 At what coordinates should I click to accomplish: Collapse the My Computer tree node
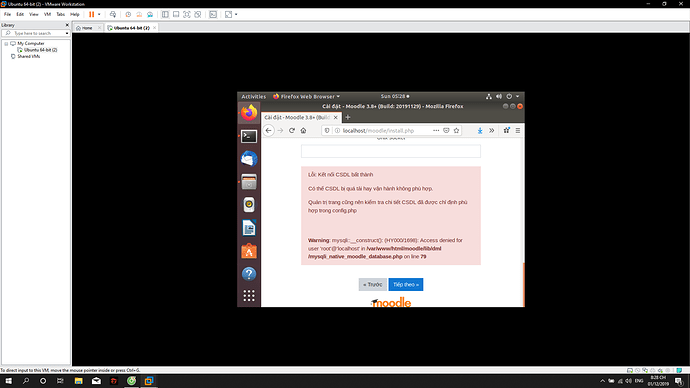coord(6,44)
